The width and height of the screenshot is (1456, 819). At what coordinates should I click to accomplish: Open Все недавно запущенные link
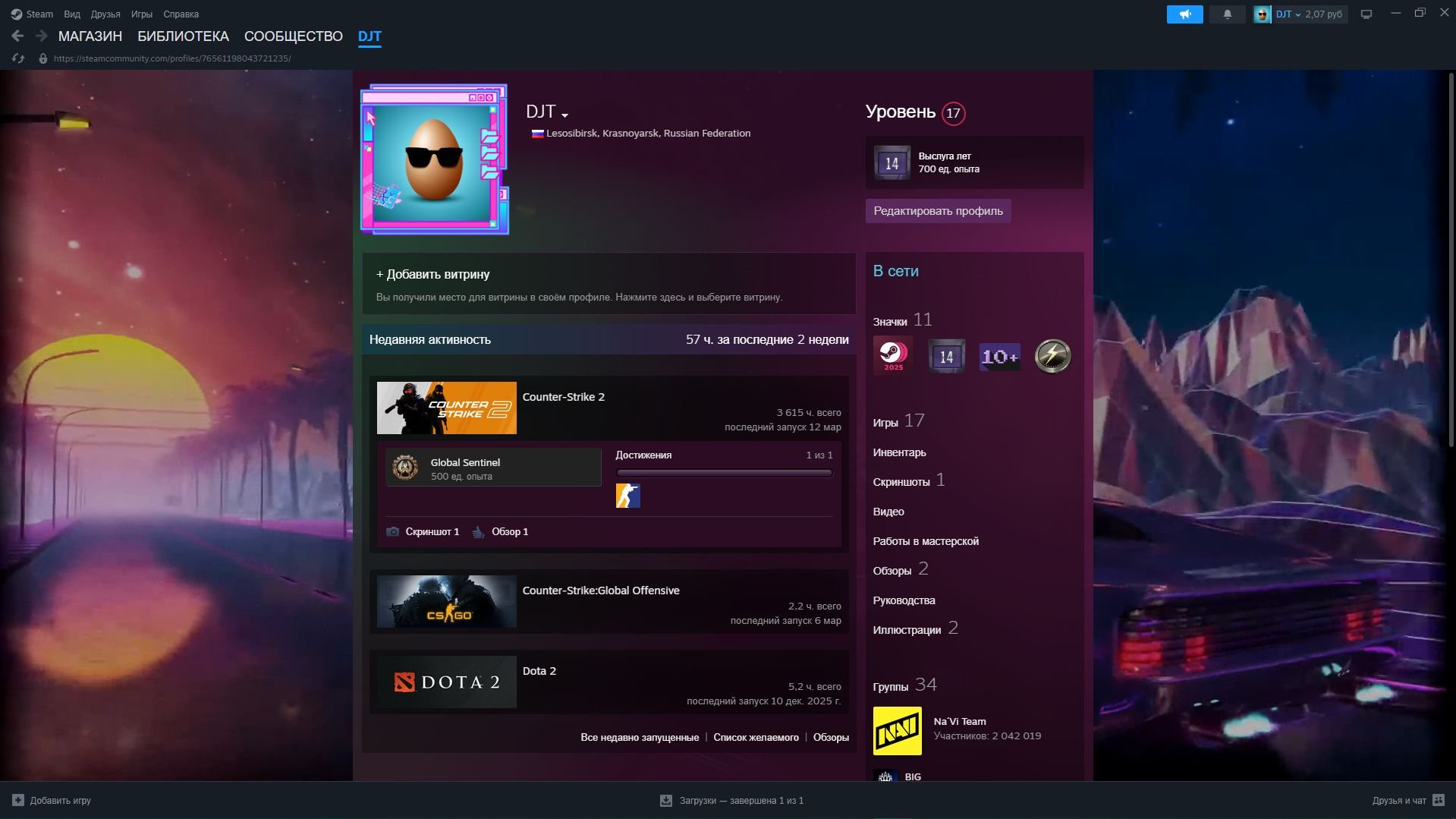click(x=640, y=737)
